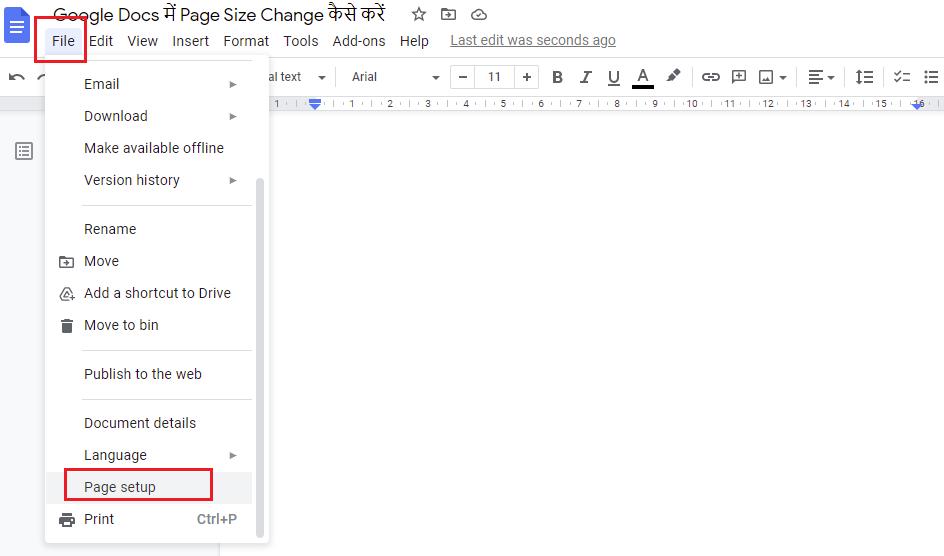Toggle italic formatting

pos(585,77)
